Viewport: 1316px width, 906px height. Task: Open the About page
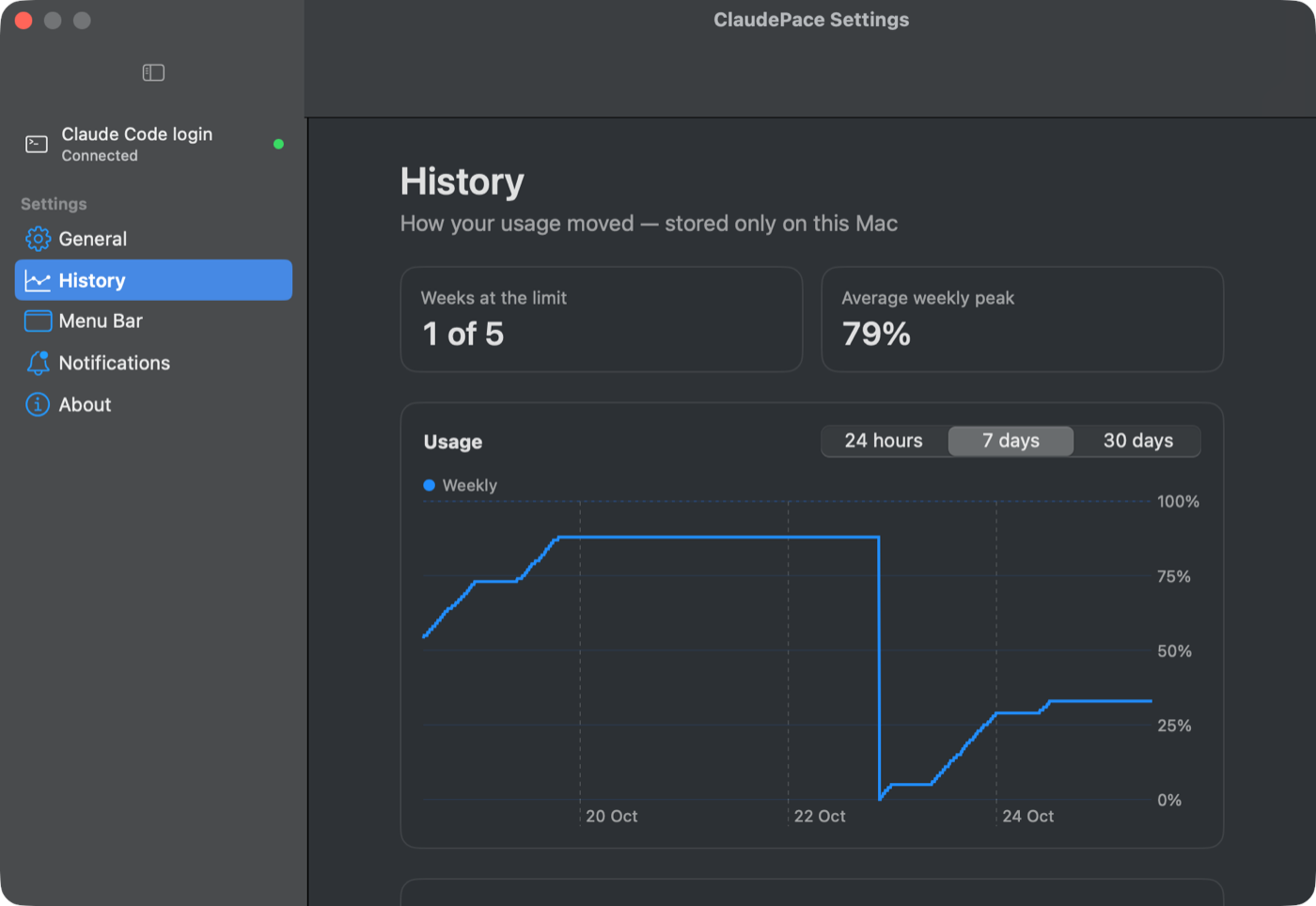click(x=153, y=404)
